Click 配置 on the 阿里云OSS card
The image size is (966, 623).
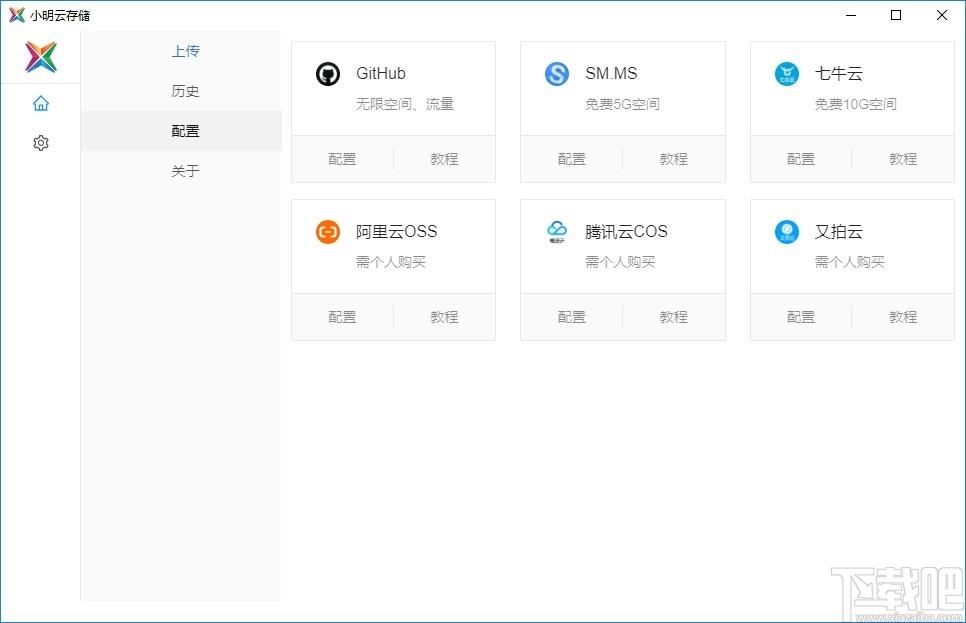pyautogui.click(x=342, y=317)
